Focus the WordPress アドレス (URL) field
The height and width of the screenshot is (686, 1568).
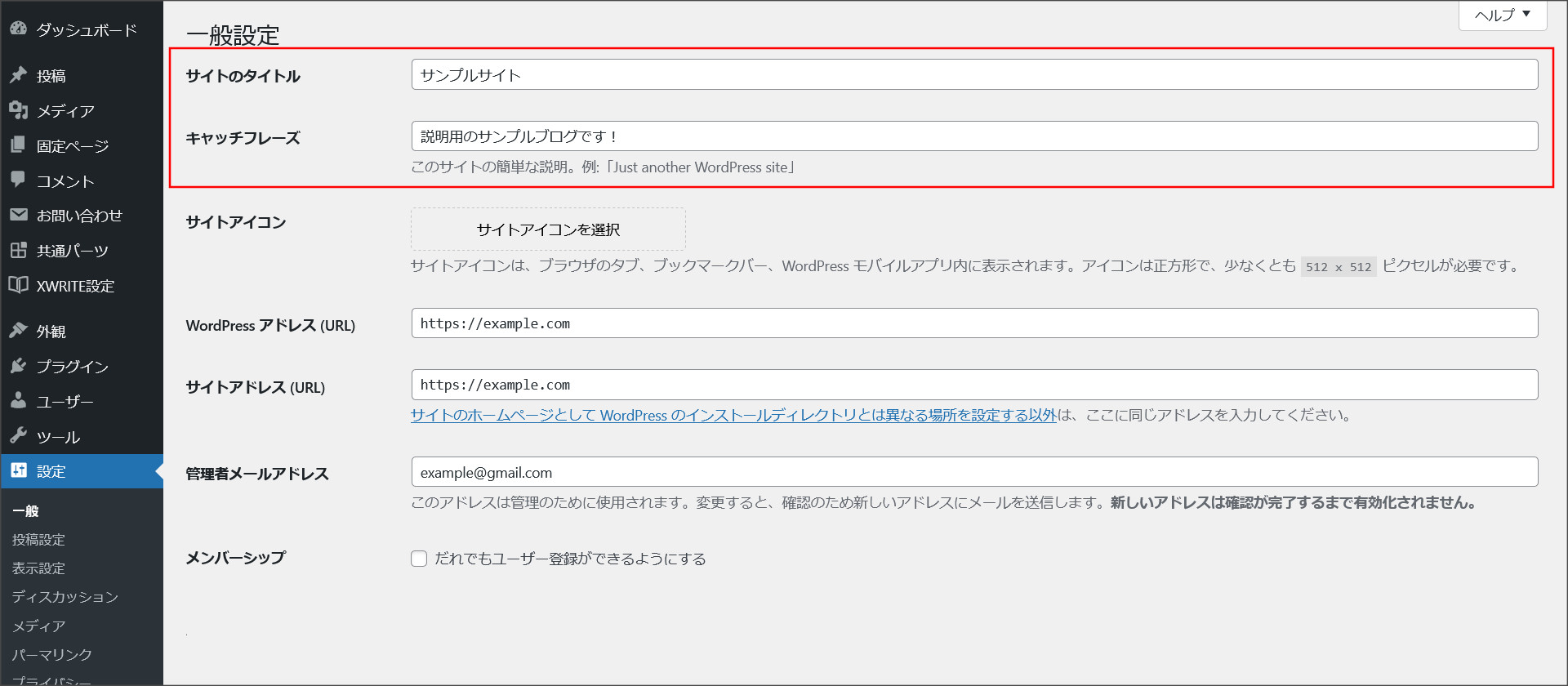tap(974, 323)
